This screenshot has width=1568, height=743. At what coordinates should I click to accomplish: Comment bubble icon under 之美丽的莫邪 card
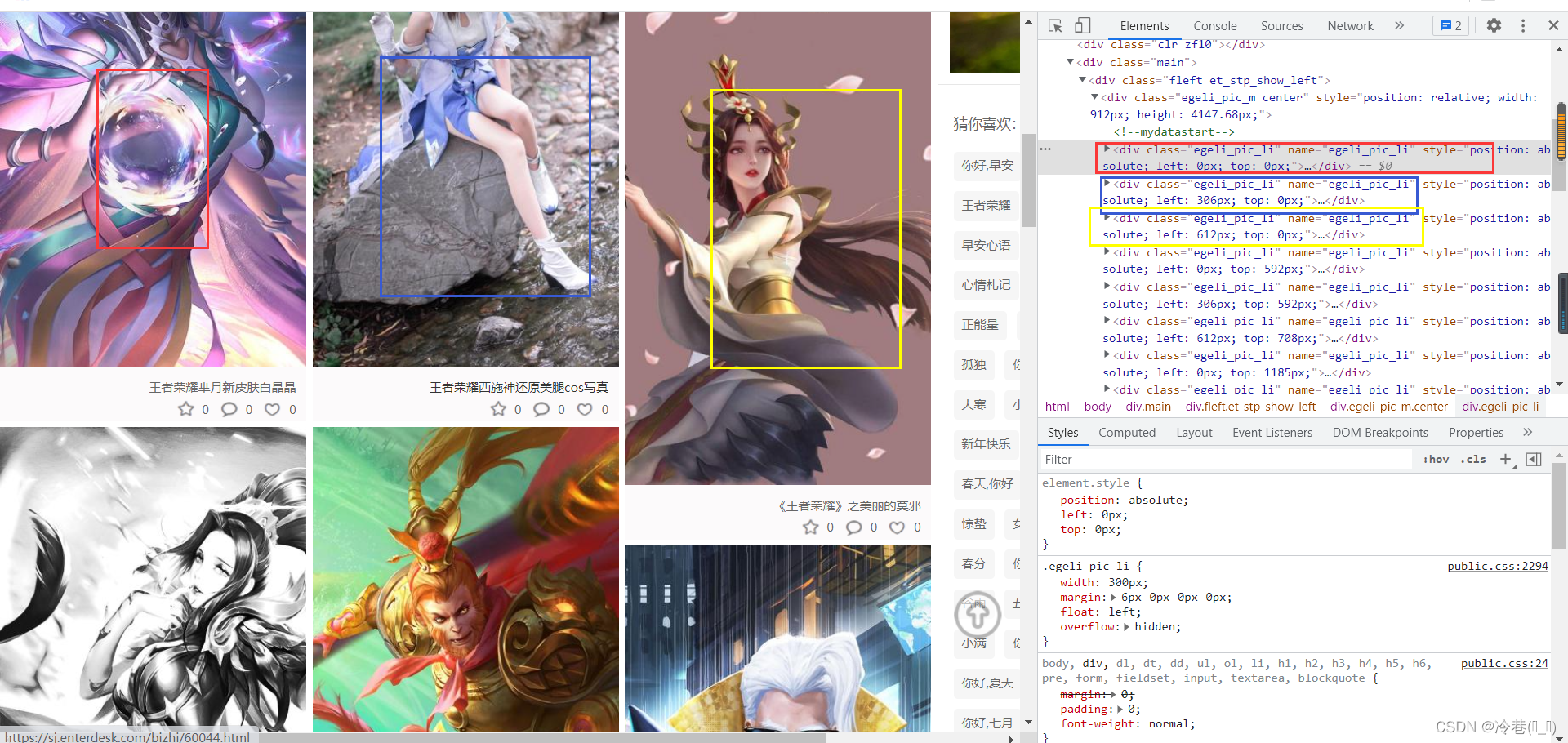click(x=854, y=527)
